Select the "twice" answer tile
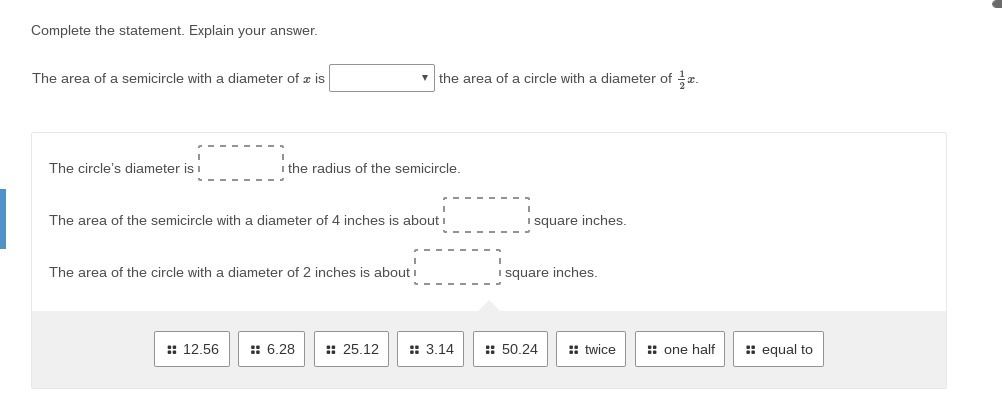 click(592, 349)
